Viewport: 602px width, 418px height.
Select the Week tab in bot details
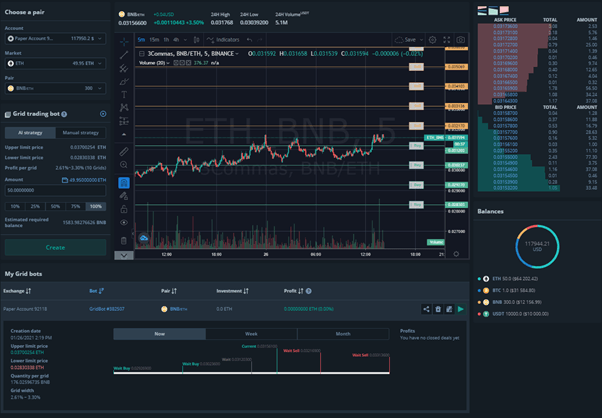pyautogui.click(x=251, y=334)
